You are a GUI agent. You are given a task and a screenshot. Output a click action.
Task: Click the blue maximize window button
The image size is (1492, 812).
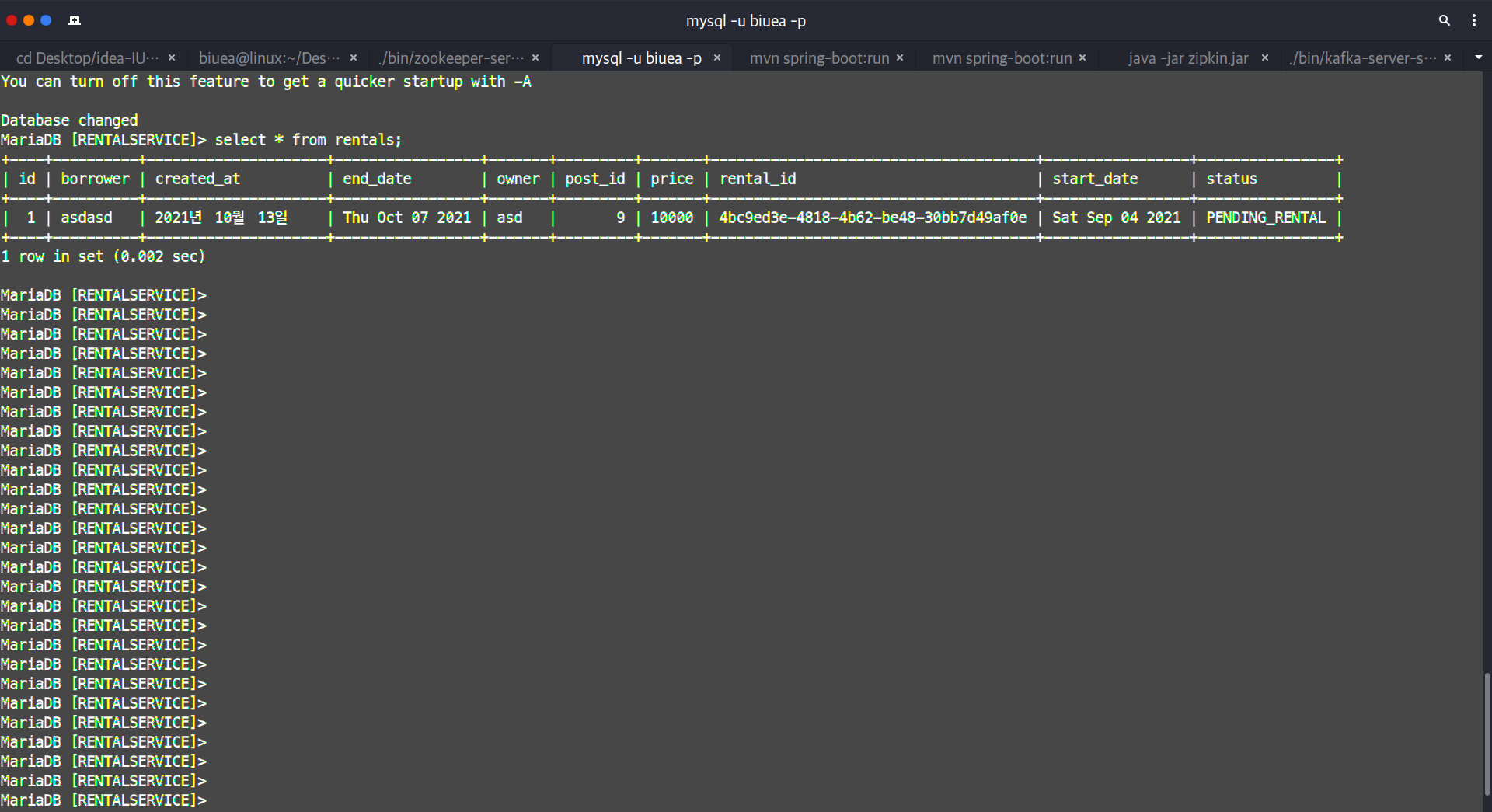click(x=46, y=20)
